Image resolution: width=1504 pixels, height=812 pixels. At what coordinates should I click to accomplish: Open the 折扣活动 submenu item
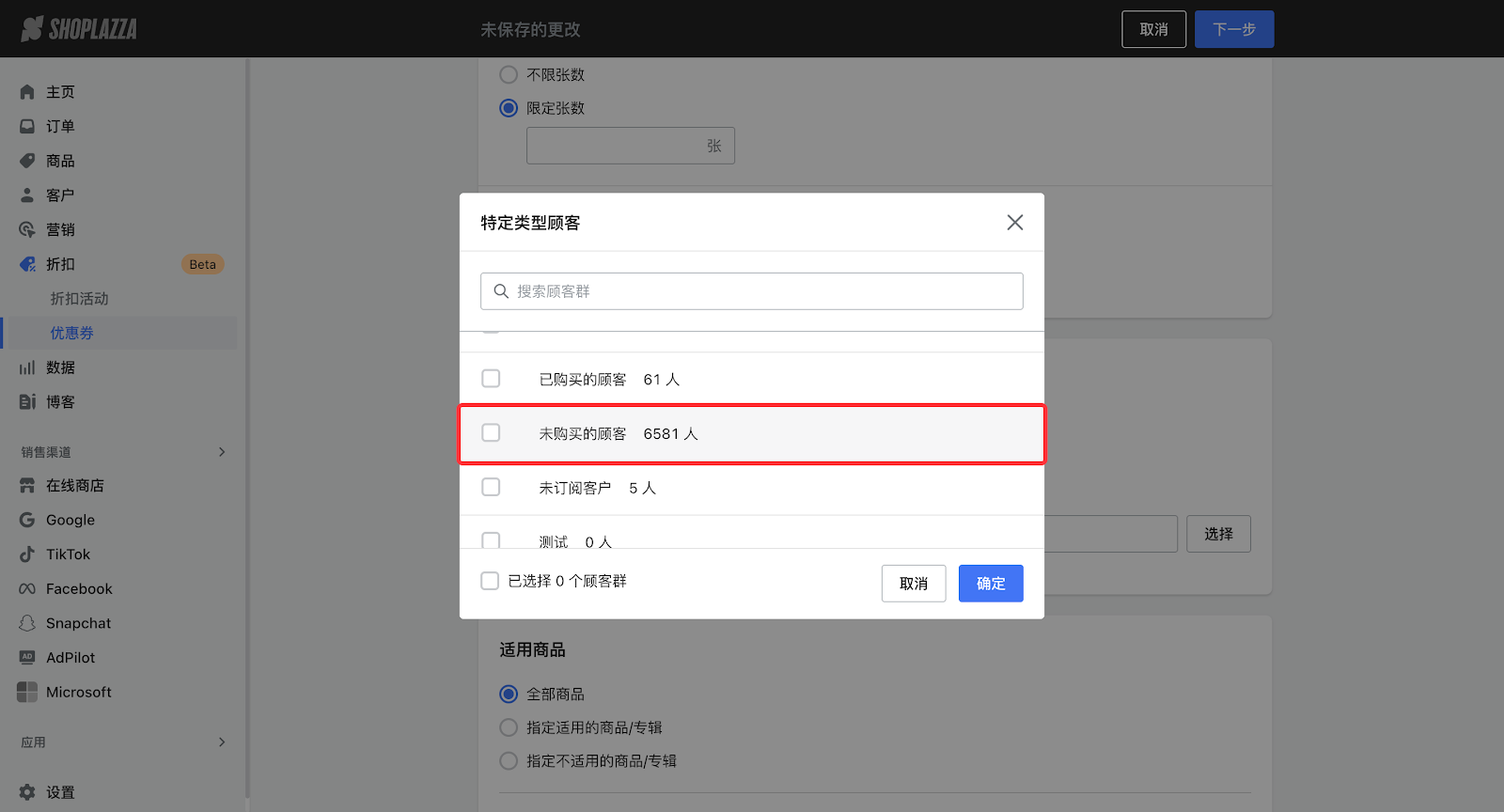point(79,299)
